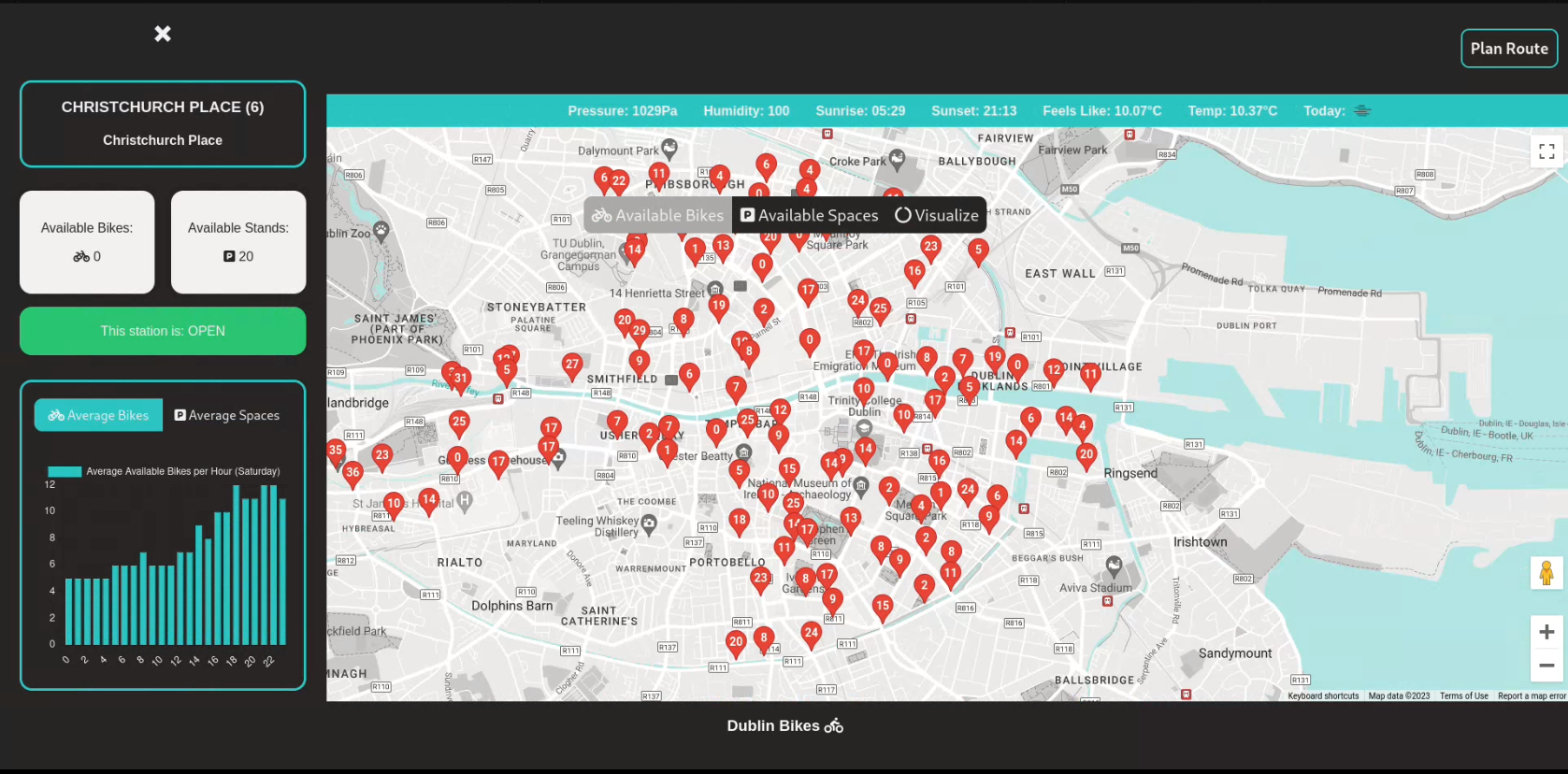Click the Croke Park map pin icon
This screenshot has width=1568, height=774.
[x=897, y=159]
